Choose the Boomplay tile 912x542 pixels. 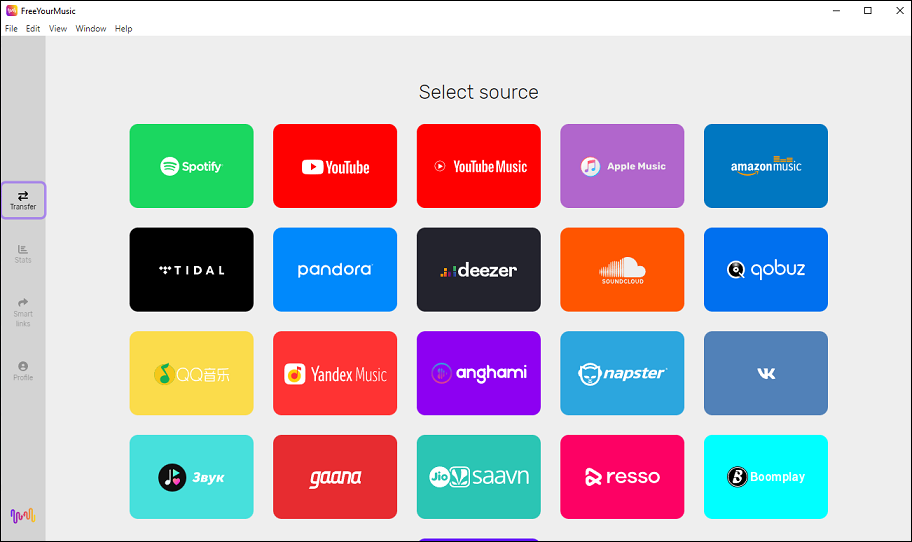[766, 477]
